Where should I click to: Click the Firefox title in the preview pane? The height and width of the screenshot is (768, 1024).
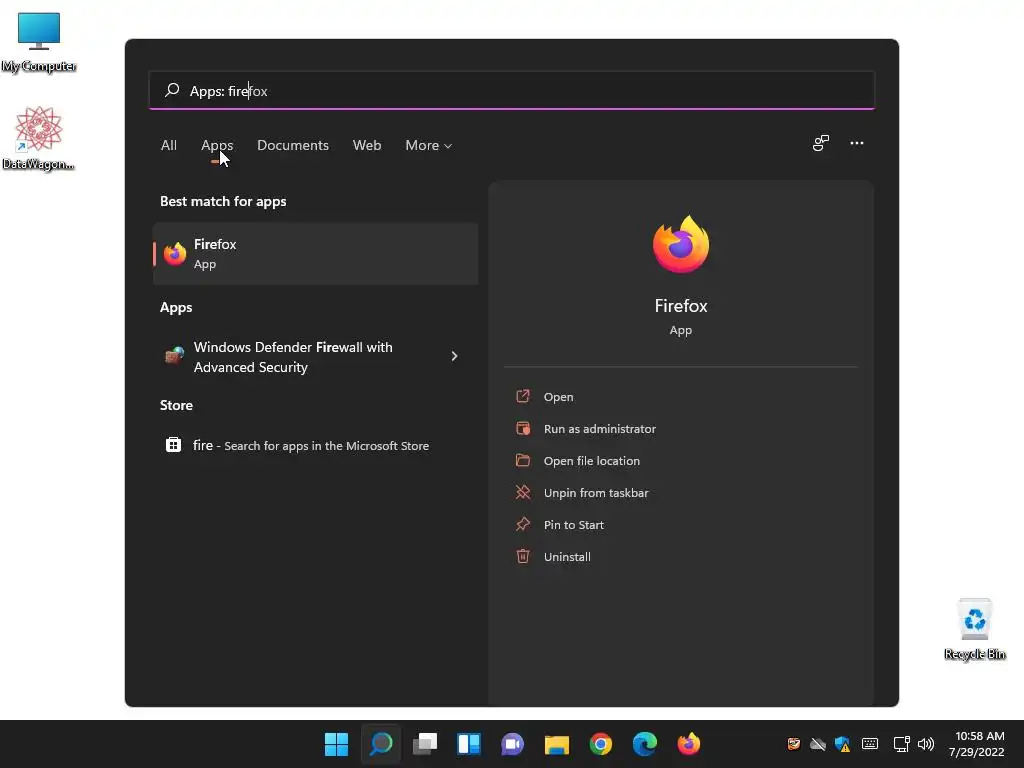tap(680, 306)
